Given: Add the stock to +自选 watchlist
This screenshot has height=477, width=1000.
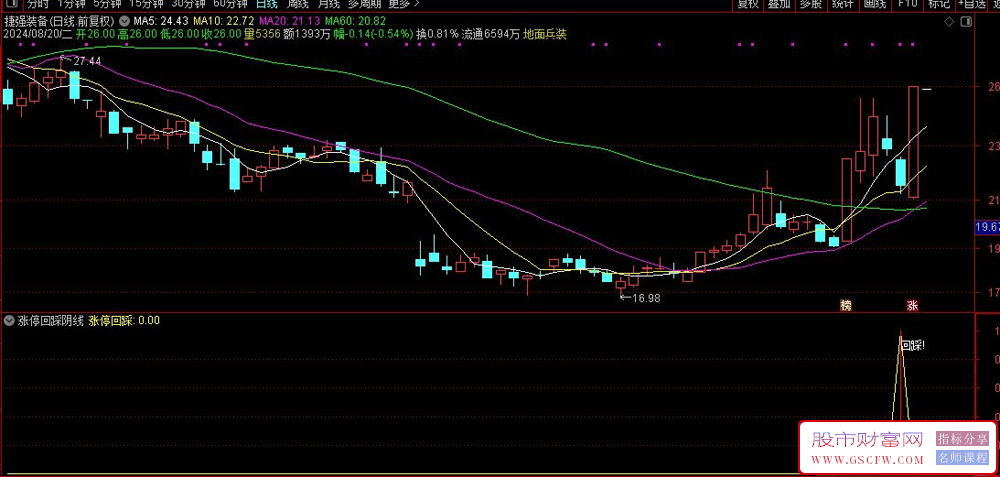Looking at the screenshot, I should [971, 3].
